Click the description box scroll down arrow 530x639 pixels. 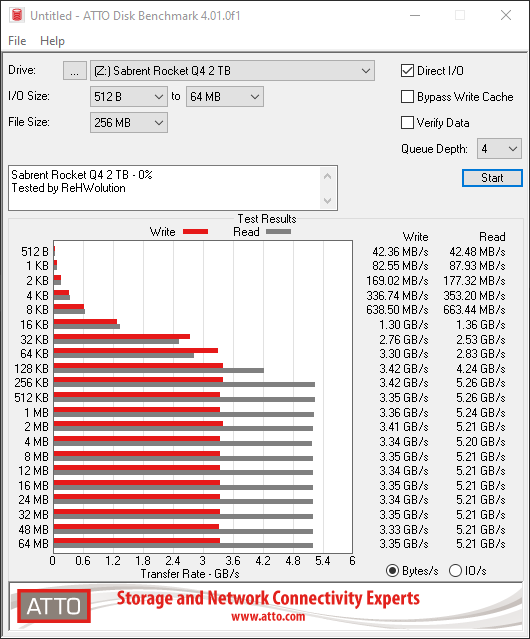(328, 201)
